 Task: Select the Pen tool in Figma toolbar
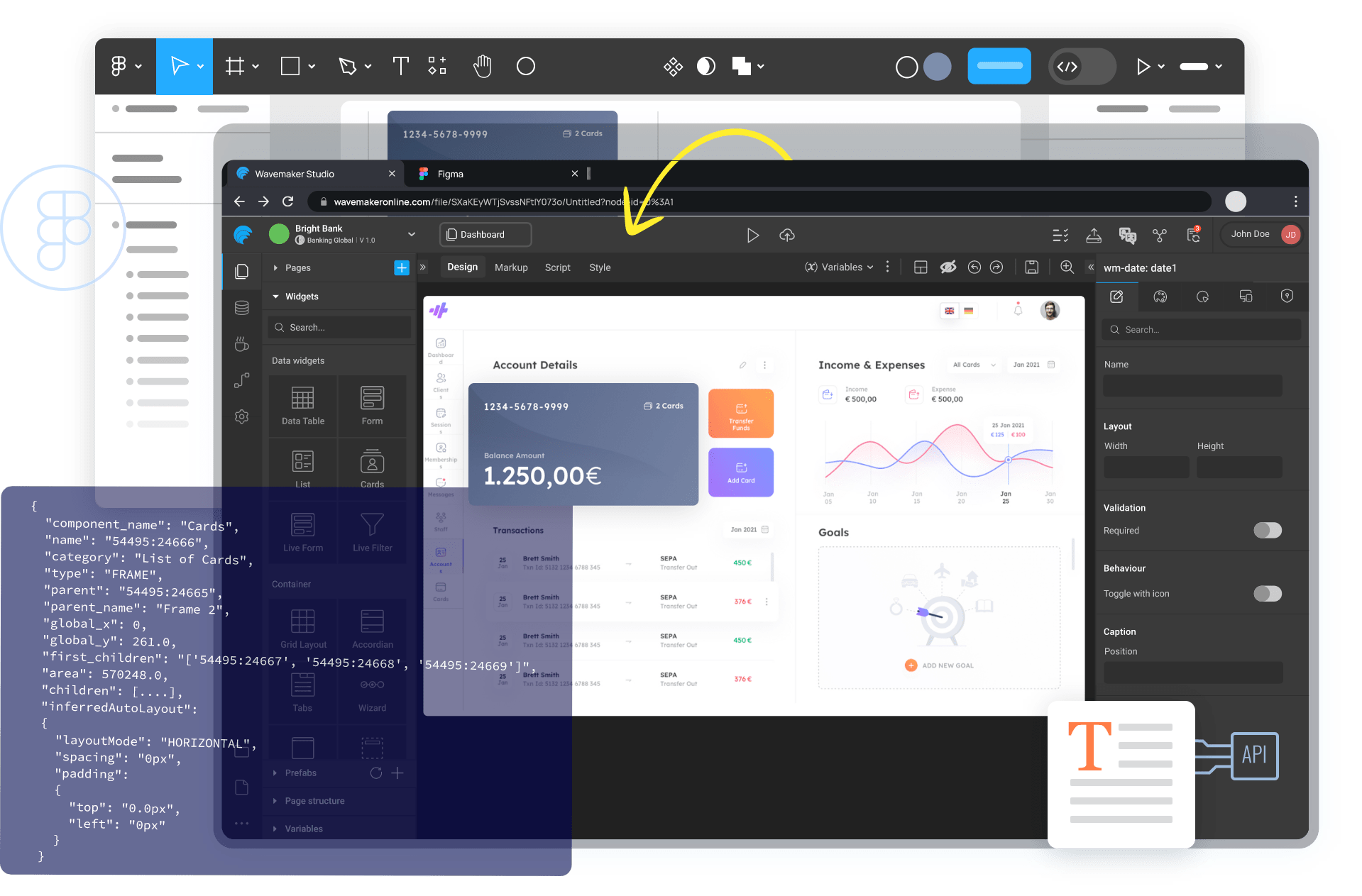point(347,66)
